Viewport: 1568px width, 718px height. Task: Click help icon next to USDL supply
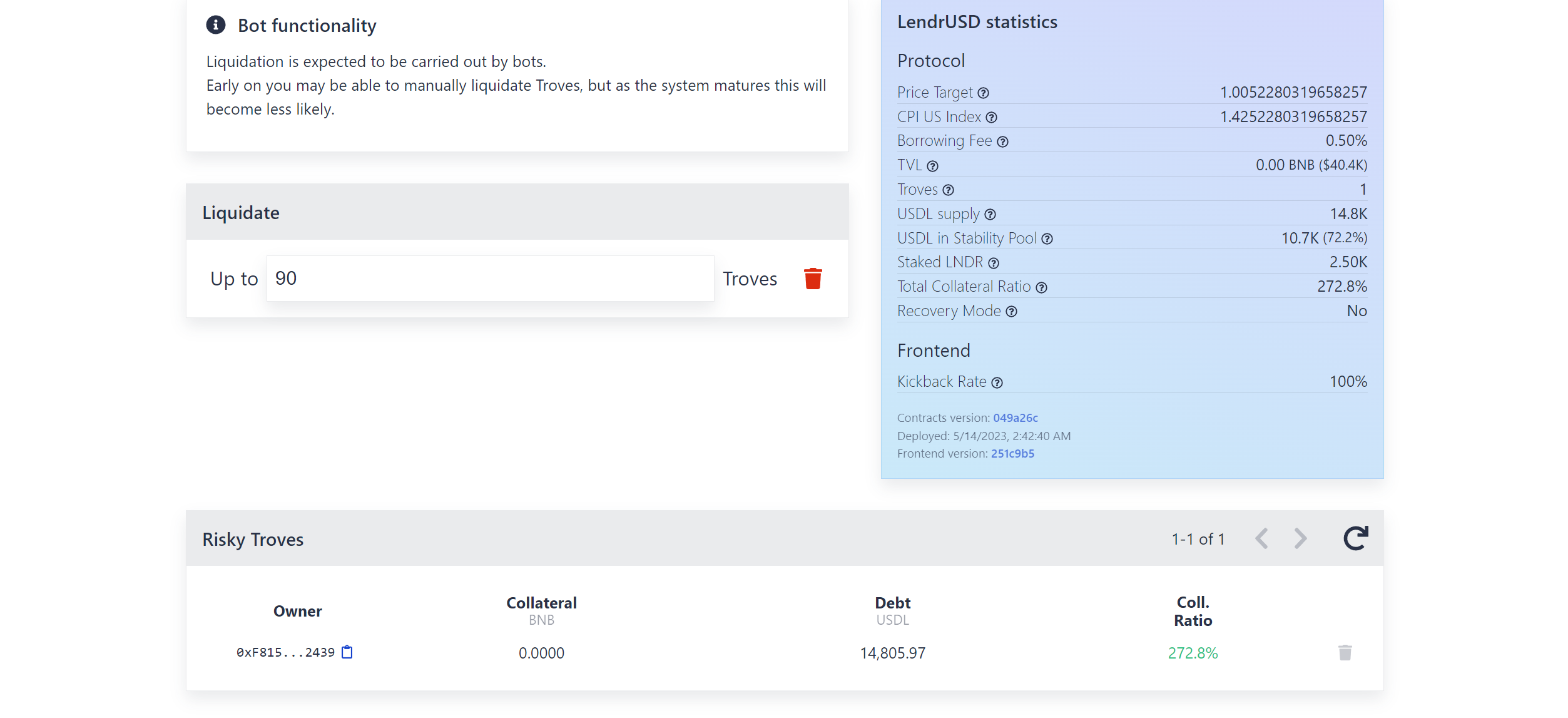990,215
